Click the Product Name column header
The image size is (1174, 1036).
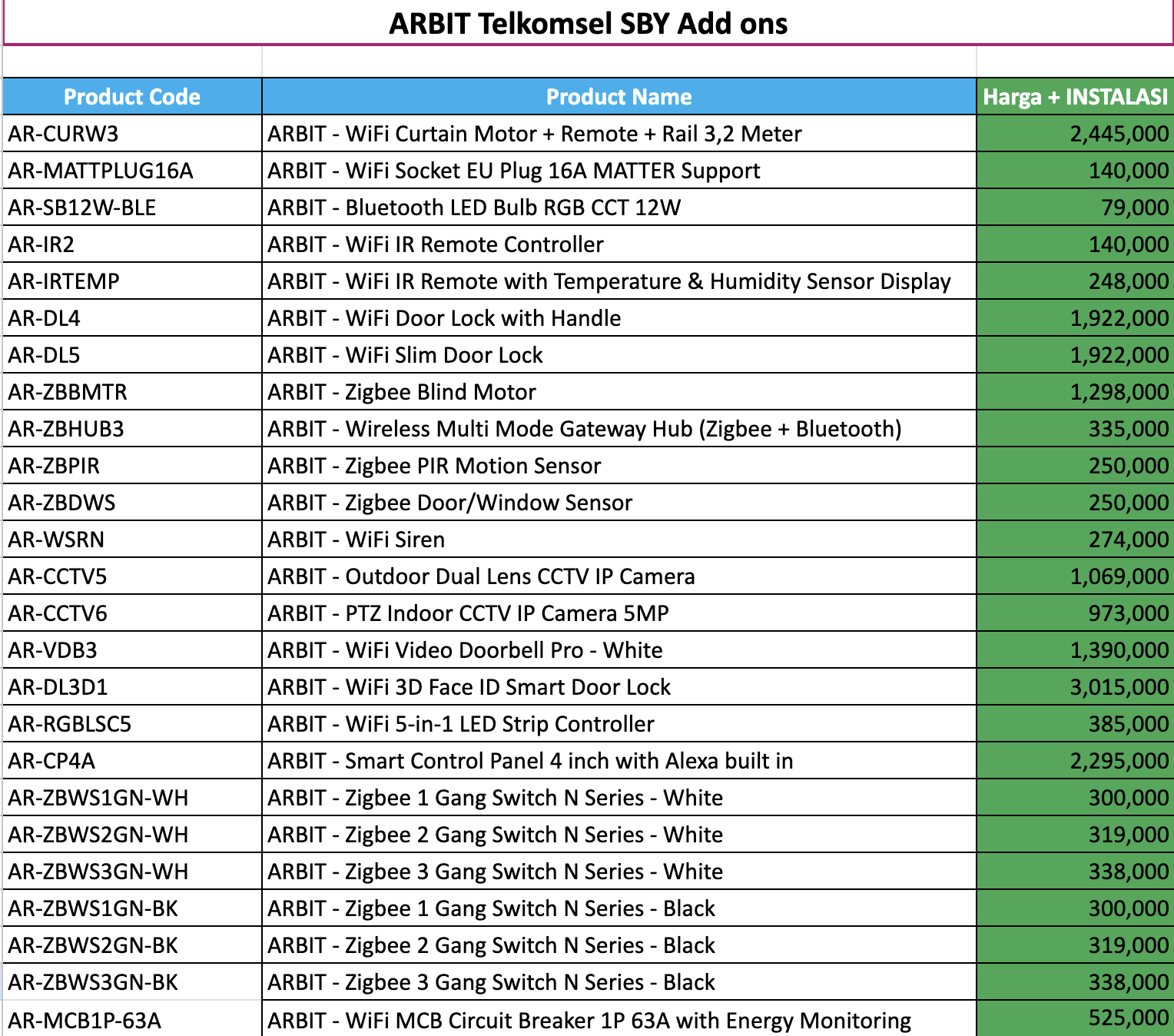[619, 97]
